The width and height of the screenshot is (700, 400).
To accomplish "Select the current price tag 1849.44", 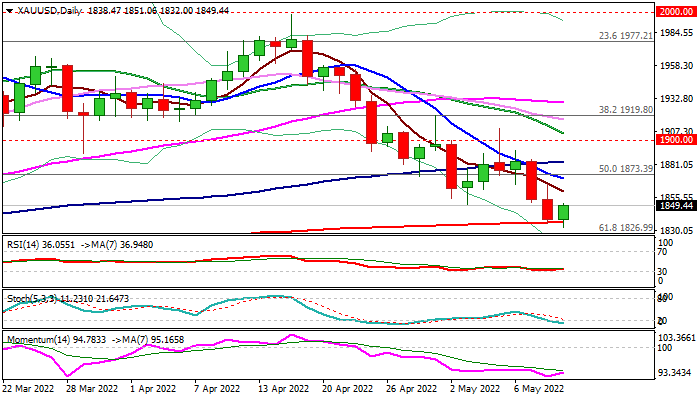I will click(x=676, y=205).
